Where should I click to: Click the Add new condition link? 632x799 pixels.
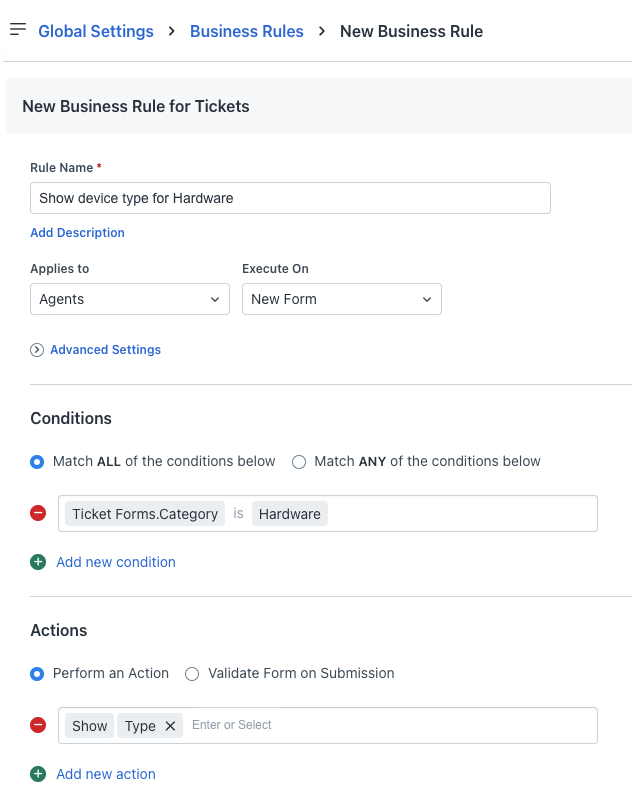(116, 562)
